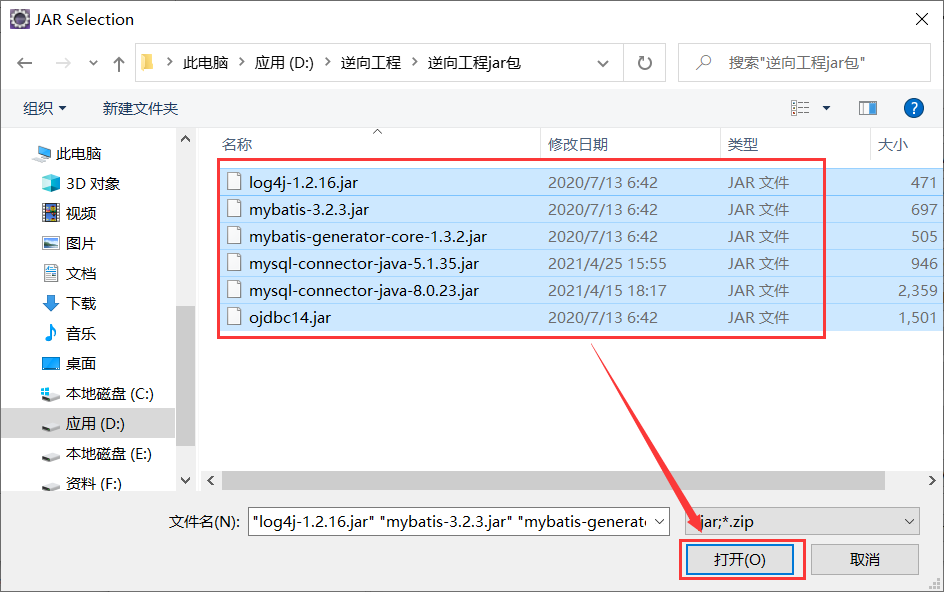Click the horizontal scrollbar of file list
Screen dimensions: 944x592
(x=553, y=481)
